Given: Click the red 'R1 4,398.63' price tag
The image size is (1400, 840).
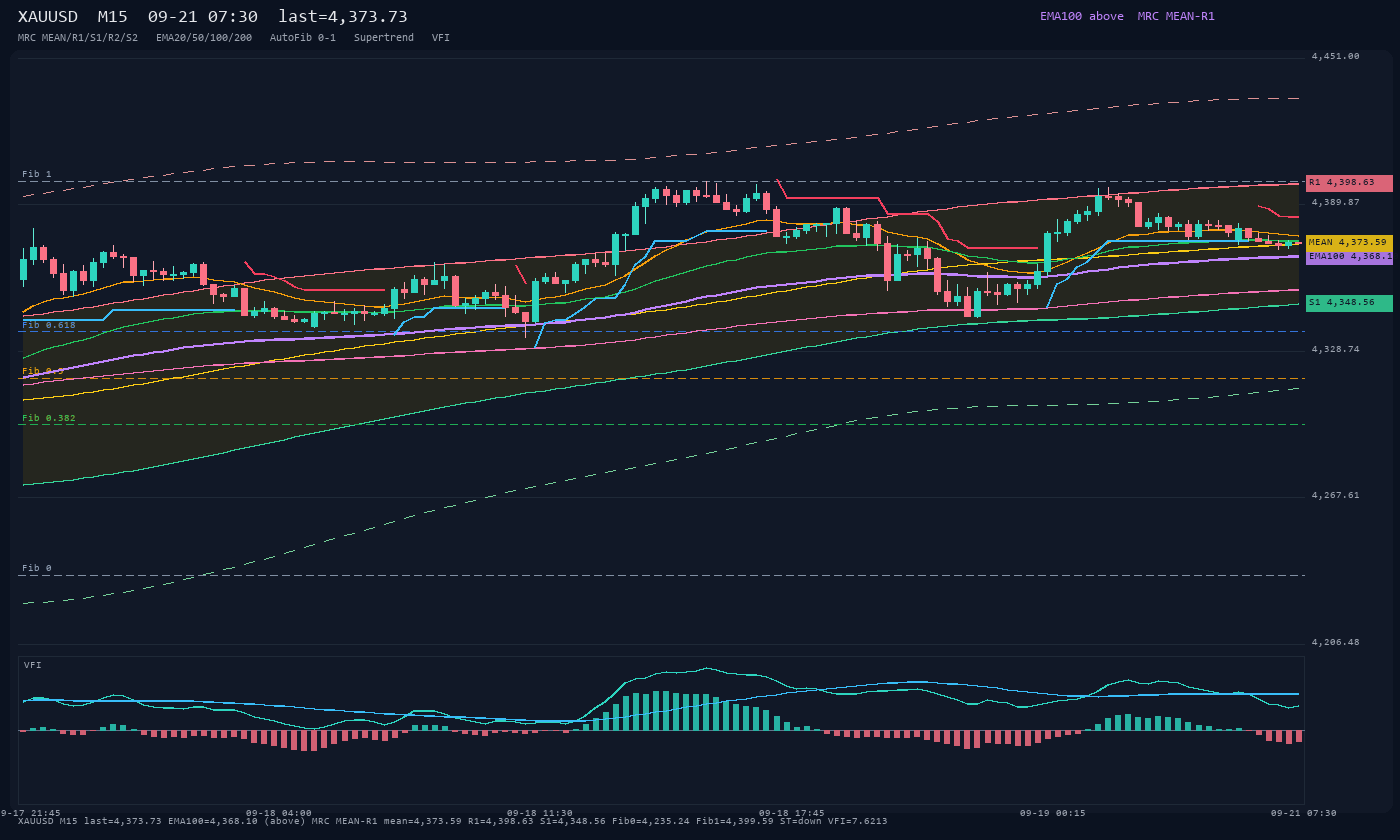Looking at the screenshot, I should pos(1349,183).
